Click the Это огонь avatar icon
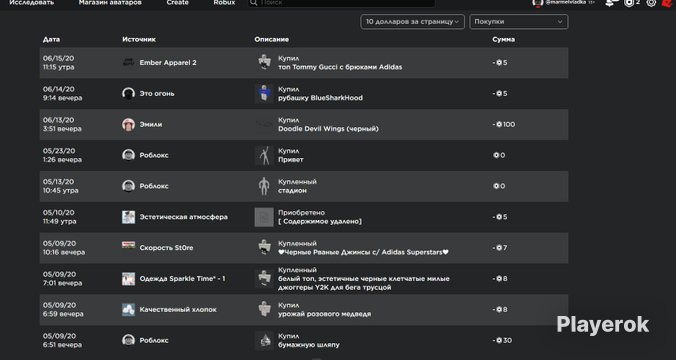Screen dimensions: 676x360 pos(128,94)
